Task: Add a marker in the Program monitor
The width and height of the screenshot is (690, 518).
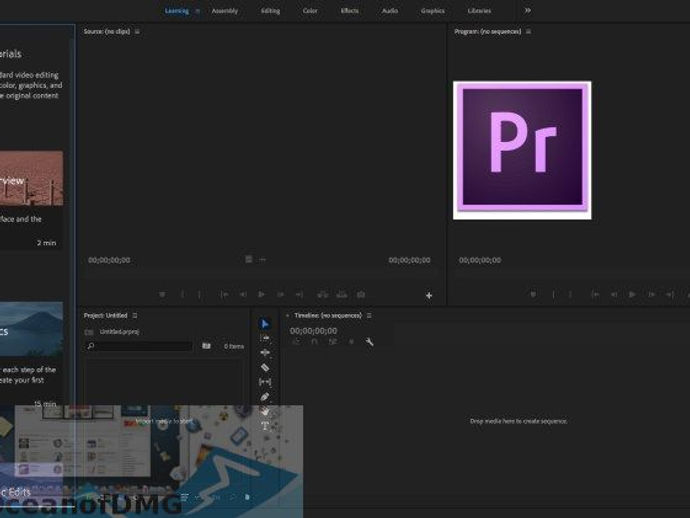Action: tap(533, 294)
